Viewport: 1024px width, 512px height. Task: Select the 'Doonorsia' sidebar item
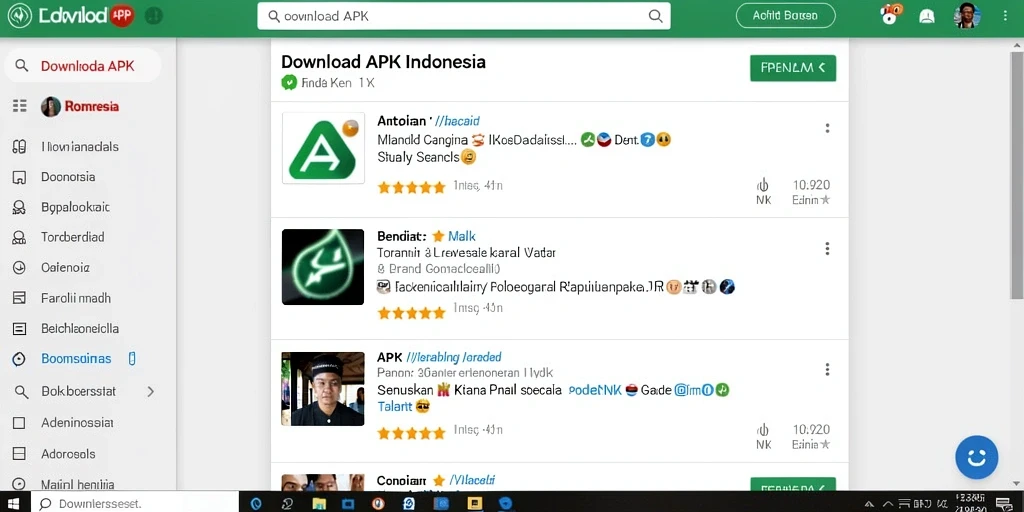point(68,177)
